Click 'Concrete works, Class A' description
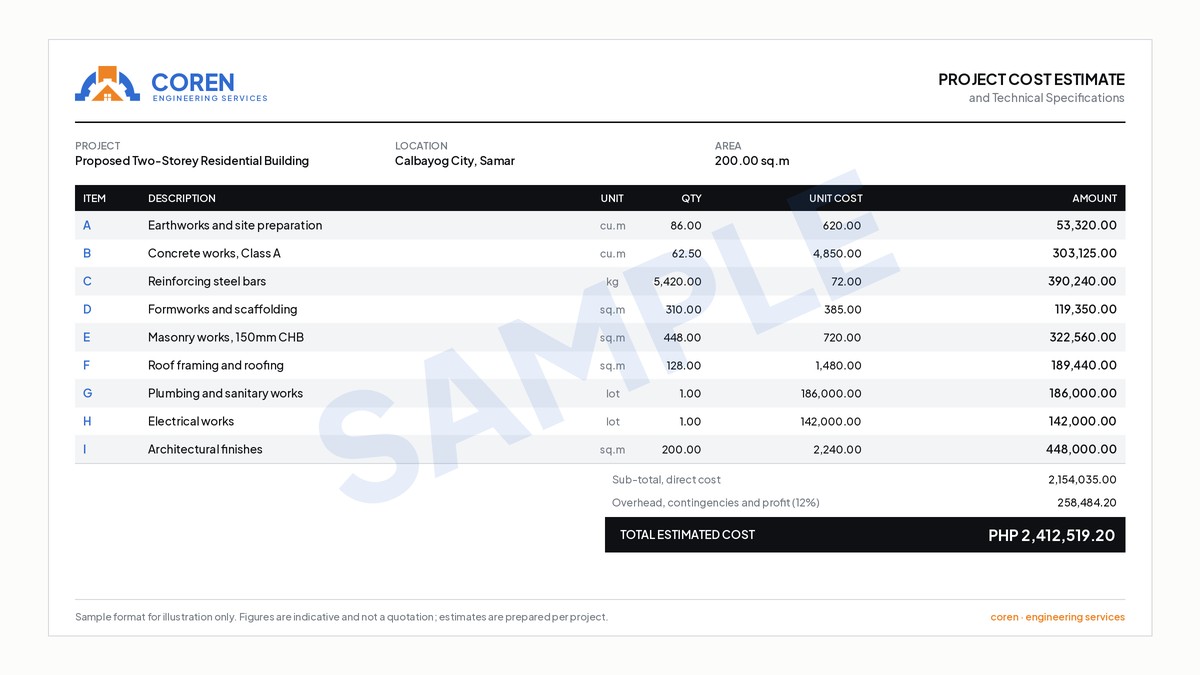 [x=214, y=254]
